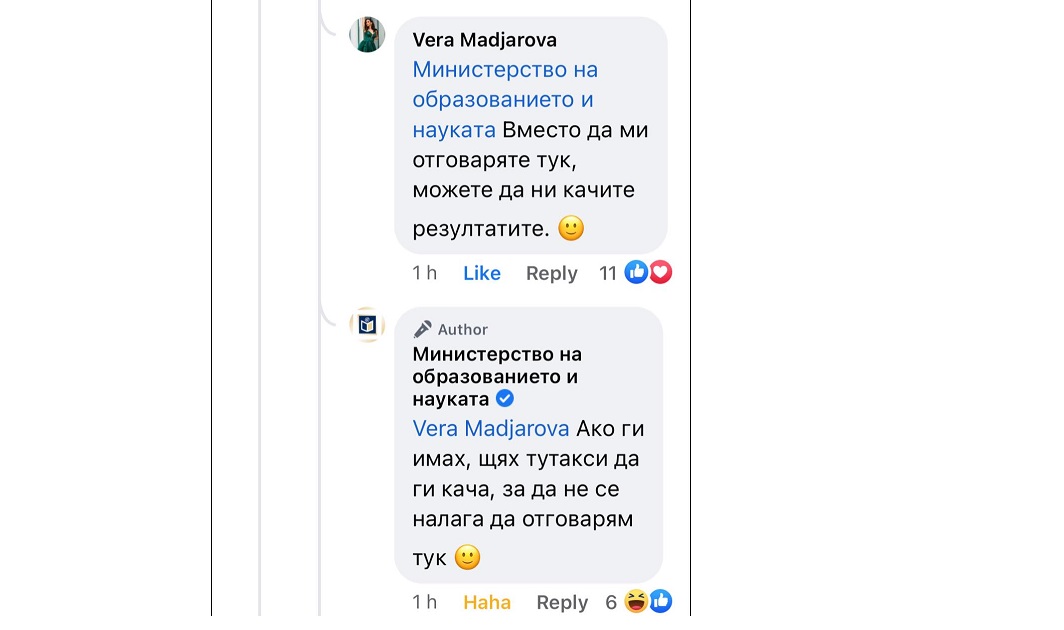
Task: Select the timestamp 1 h on the ministry's reply
Action: tap(424, 601)
